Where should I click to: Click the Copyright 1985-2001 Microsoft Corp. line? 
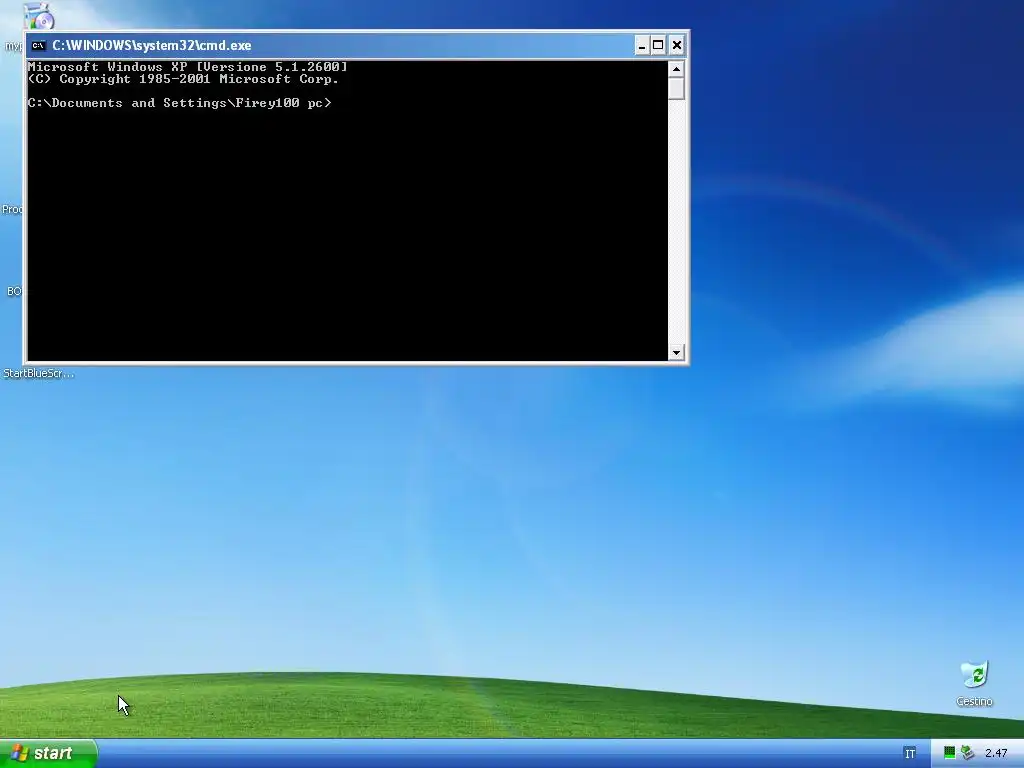coord(183,79)
